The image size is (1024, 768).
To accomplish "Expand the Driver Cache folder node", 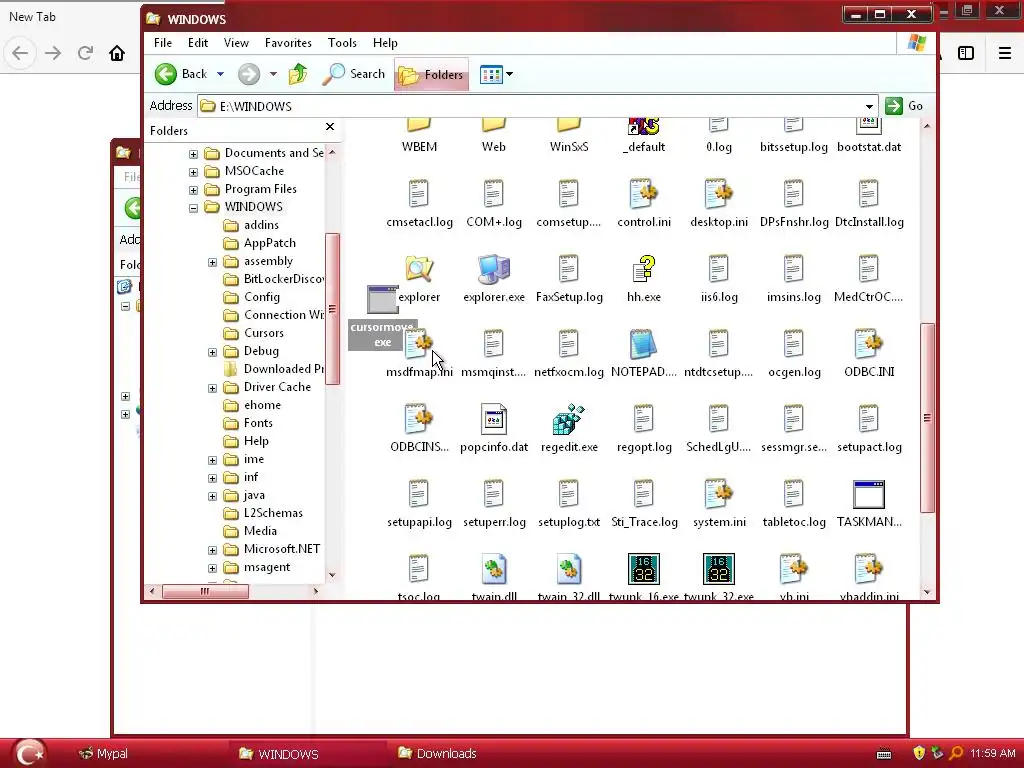I will coord(212,388).
